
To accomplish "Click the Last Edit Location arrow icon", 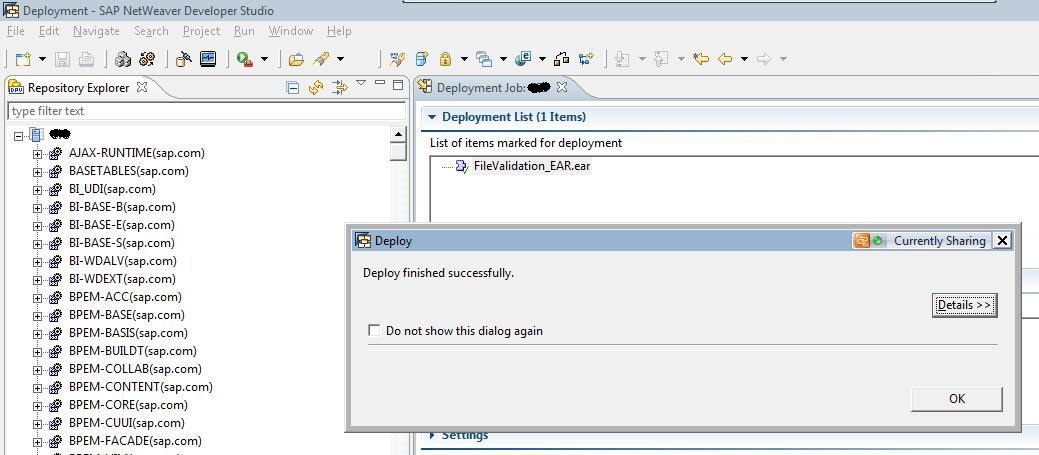I will pyautogui.click(x=701, y=60).
